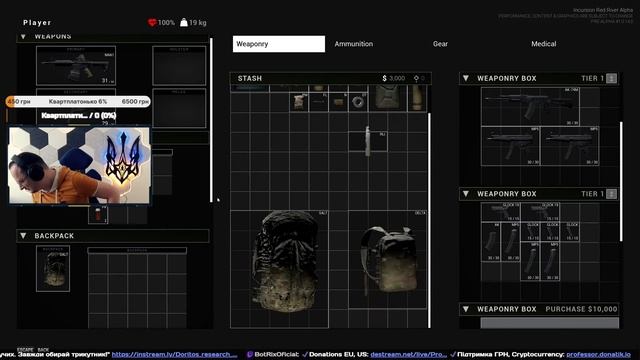This screenshot has width=640, height=360.
Task: Pick the grey suppressor item in the stash
Action: point(368,141)
